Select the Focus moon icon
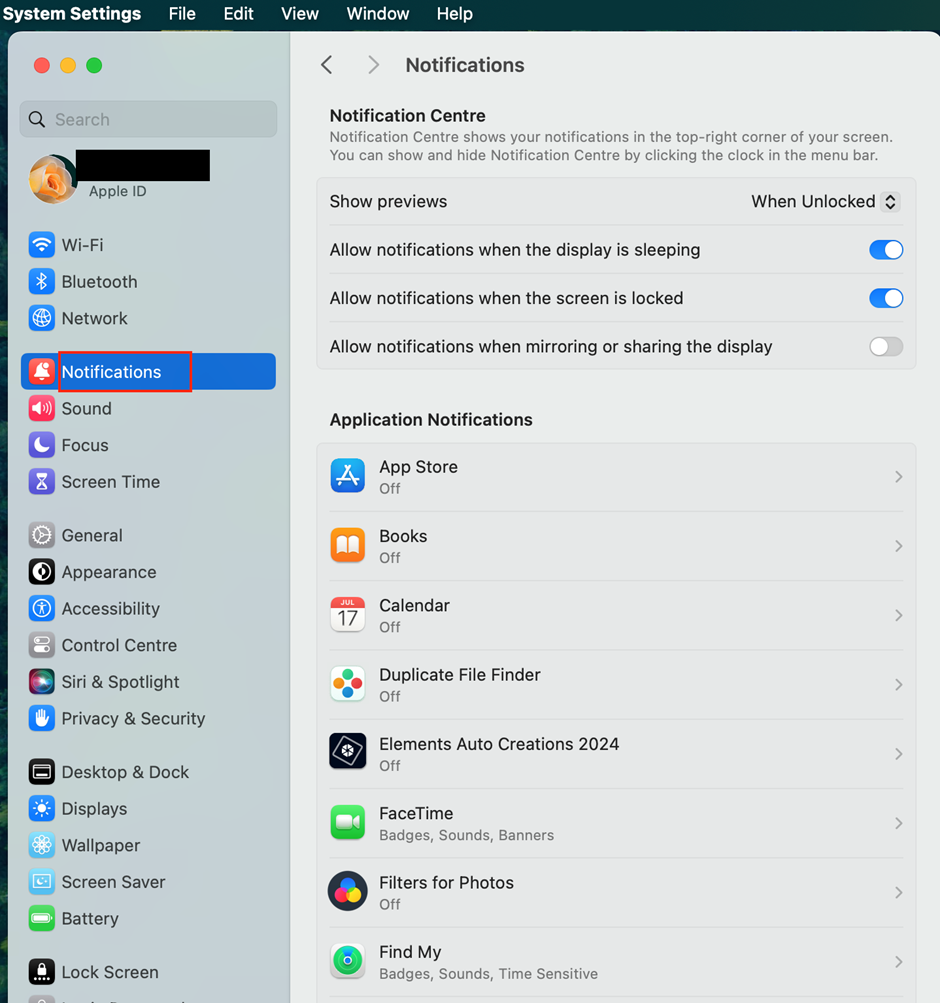 [x=42, y=445]
